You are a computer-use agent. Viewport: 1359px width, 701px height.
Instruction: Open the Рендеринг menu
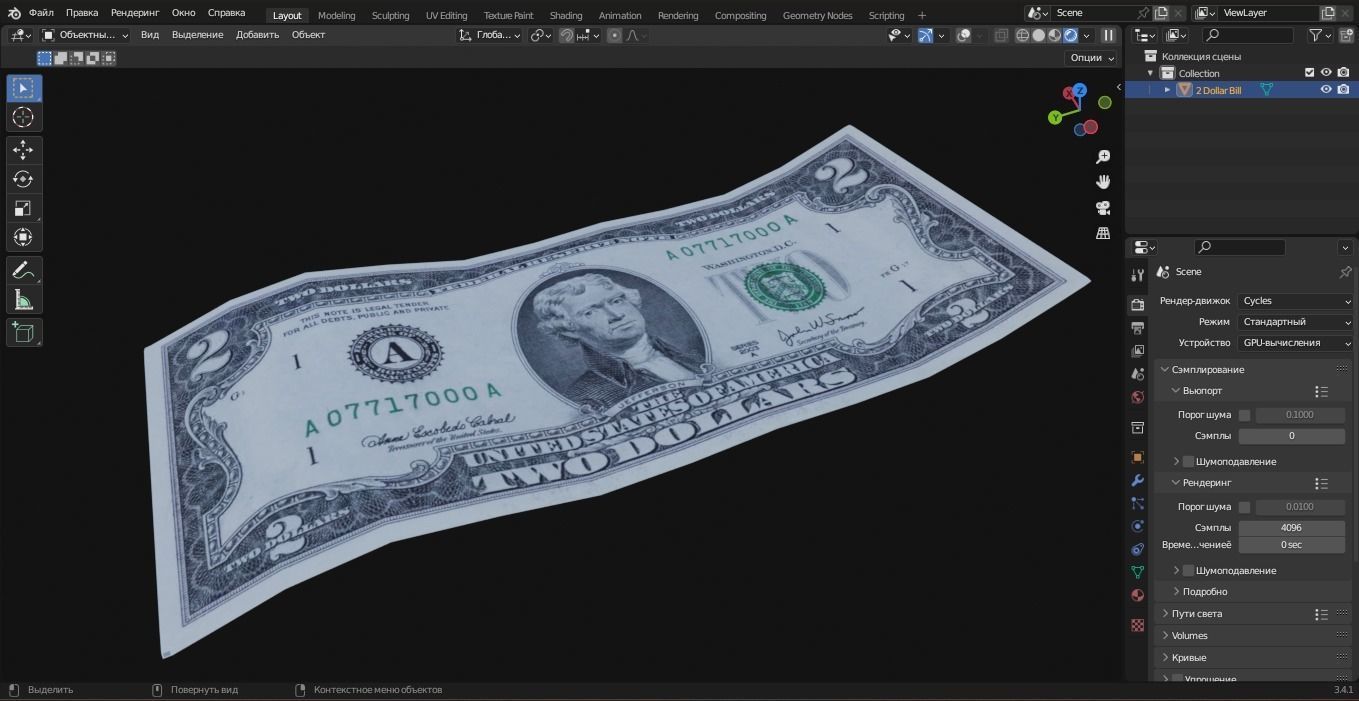click(135, 14)
